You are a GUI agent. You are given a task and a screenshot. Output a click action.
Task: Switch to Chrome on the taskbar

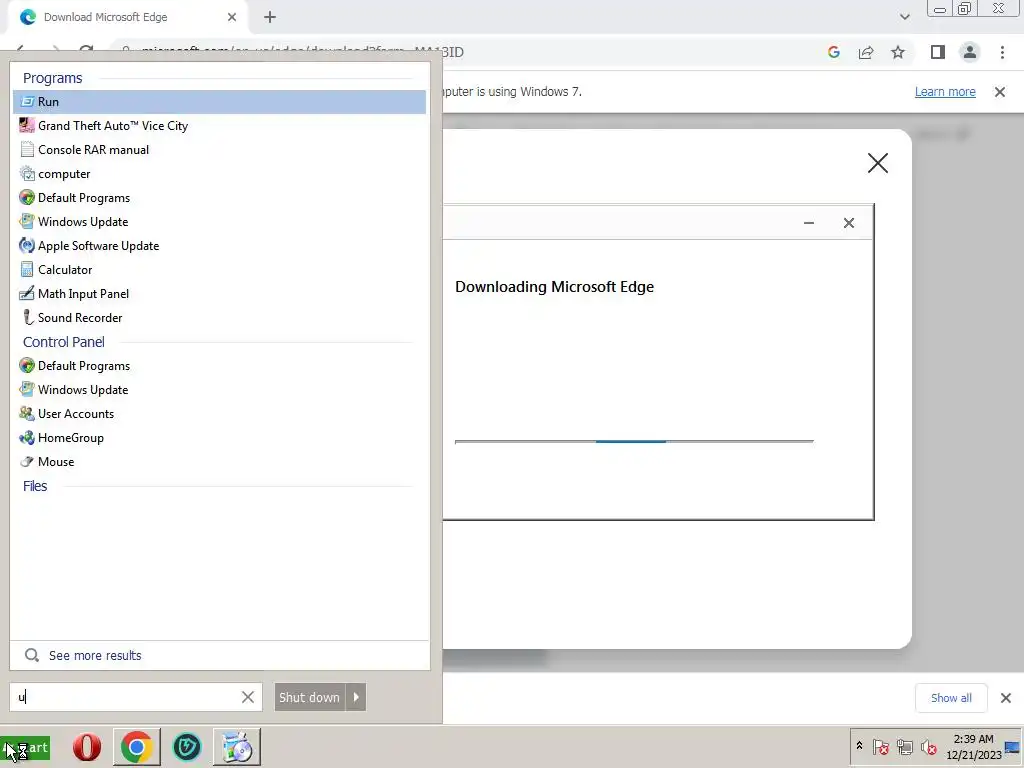click(x=136, y=747)
